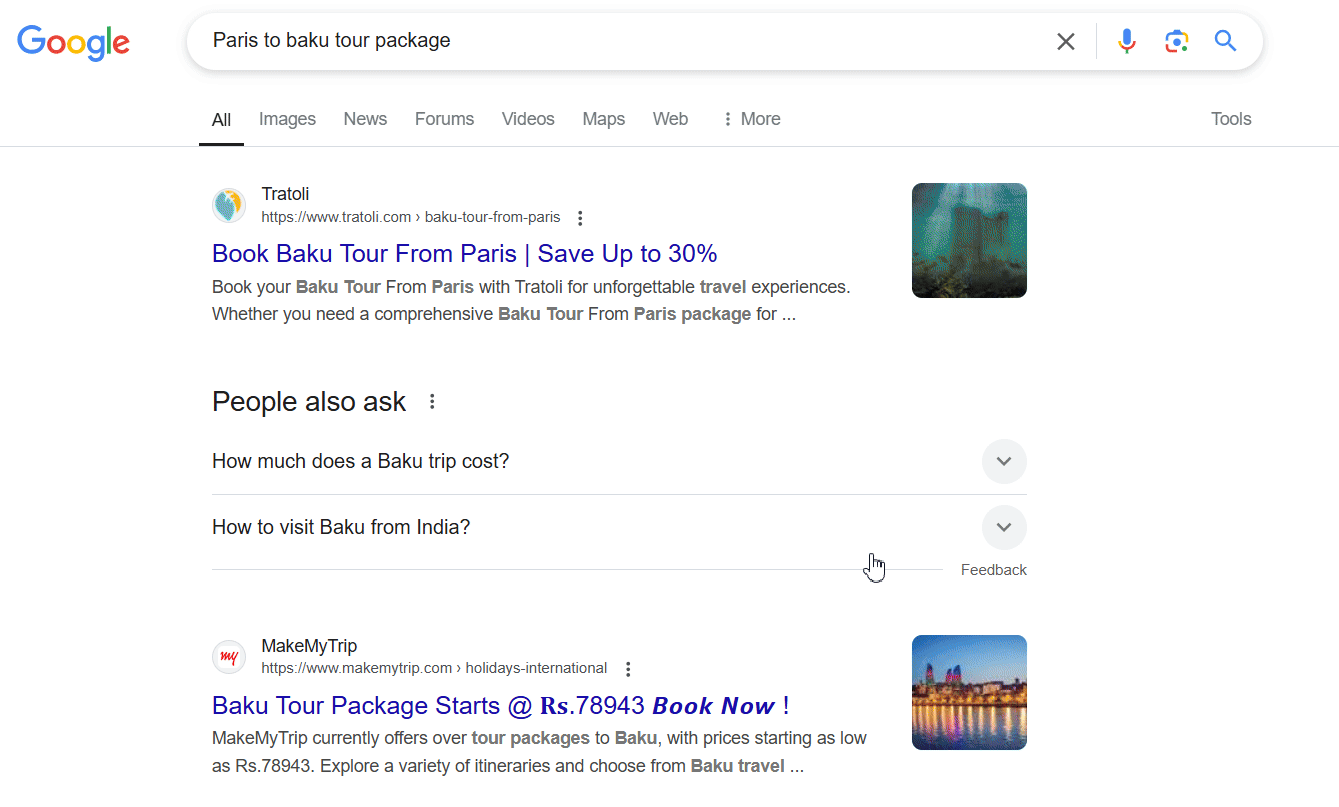Open the More search filters dropdown
Viewport: 1339px width, 807px height.
coord(750,119)
